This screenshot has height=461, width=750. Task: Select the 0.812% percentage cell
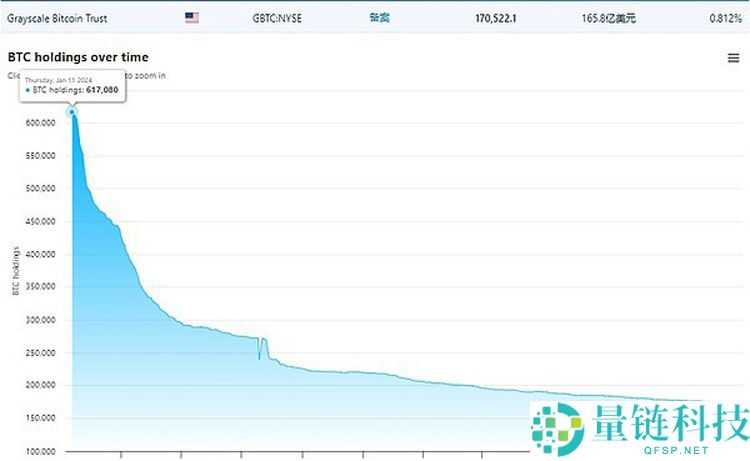[725, 18]
